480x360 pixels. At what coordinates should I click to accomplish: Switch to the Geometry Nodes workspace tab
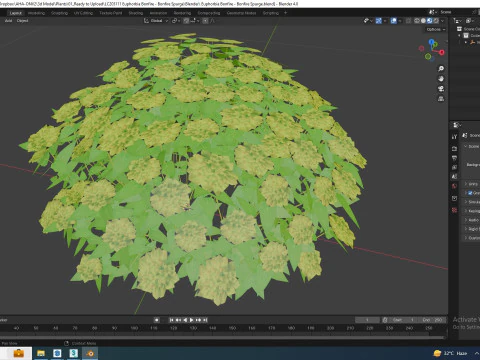241,13
